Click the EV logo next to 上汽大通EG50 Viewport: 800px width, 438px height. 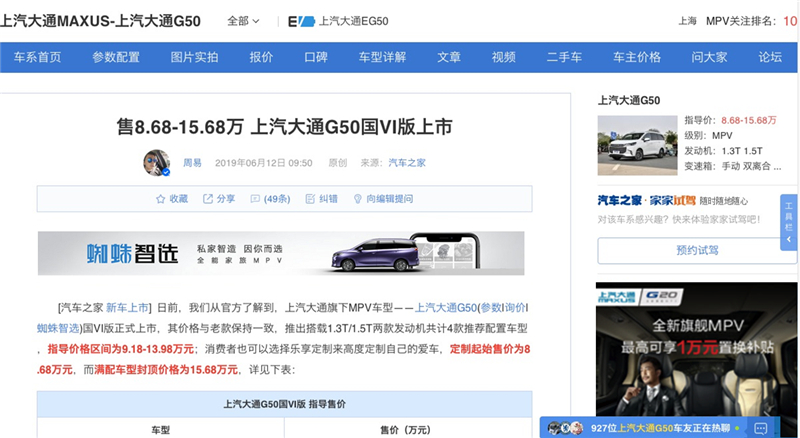(x=302, y=21)
